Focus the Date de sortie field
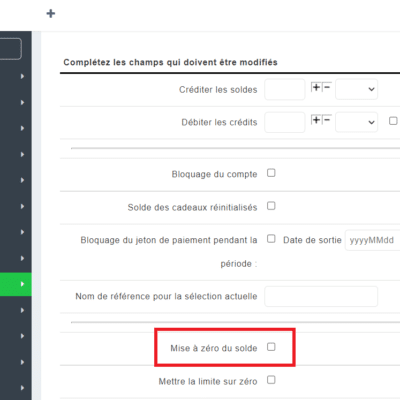 (x=372, y=240)
